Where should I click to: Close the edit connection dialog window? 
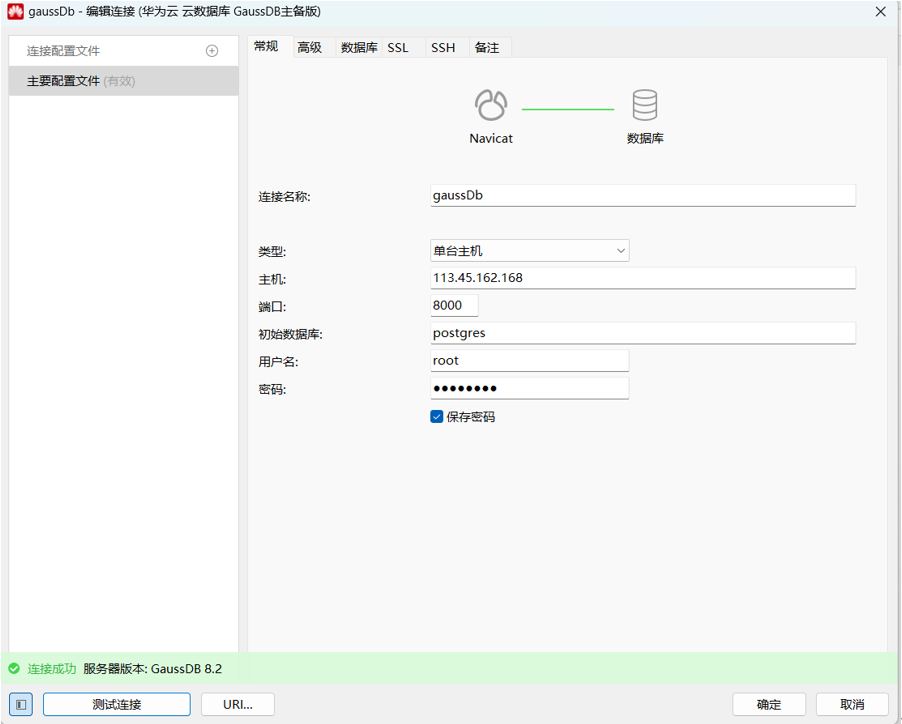coord(880,12)
